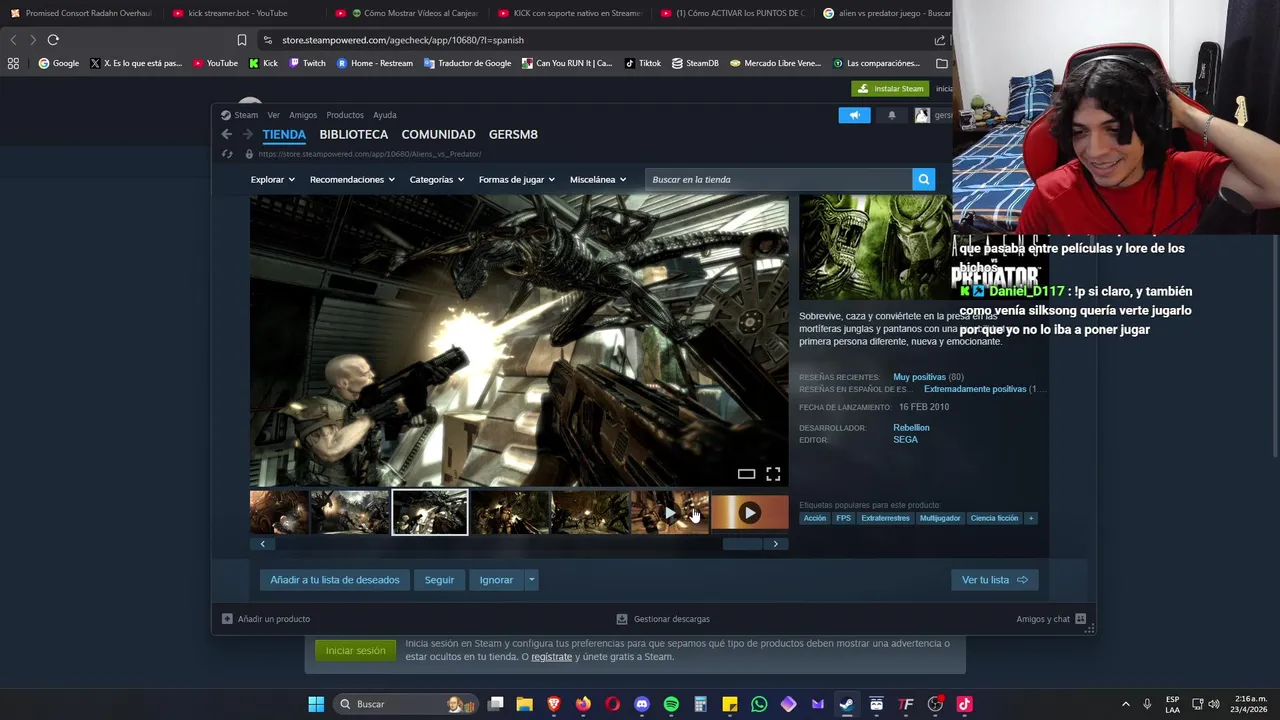This screenshot has width=1280, height=720.
Task: Open the Calculator taskbar app
Action: pyautogui.click(x=700, y=704)
